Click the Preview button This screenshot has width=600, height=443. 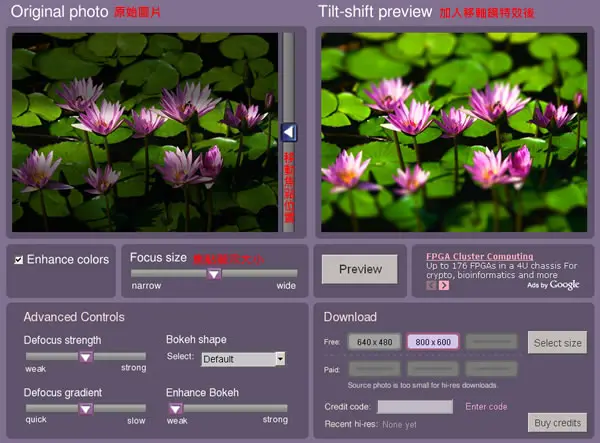360,269
